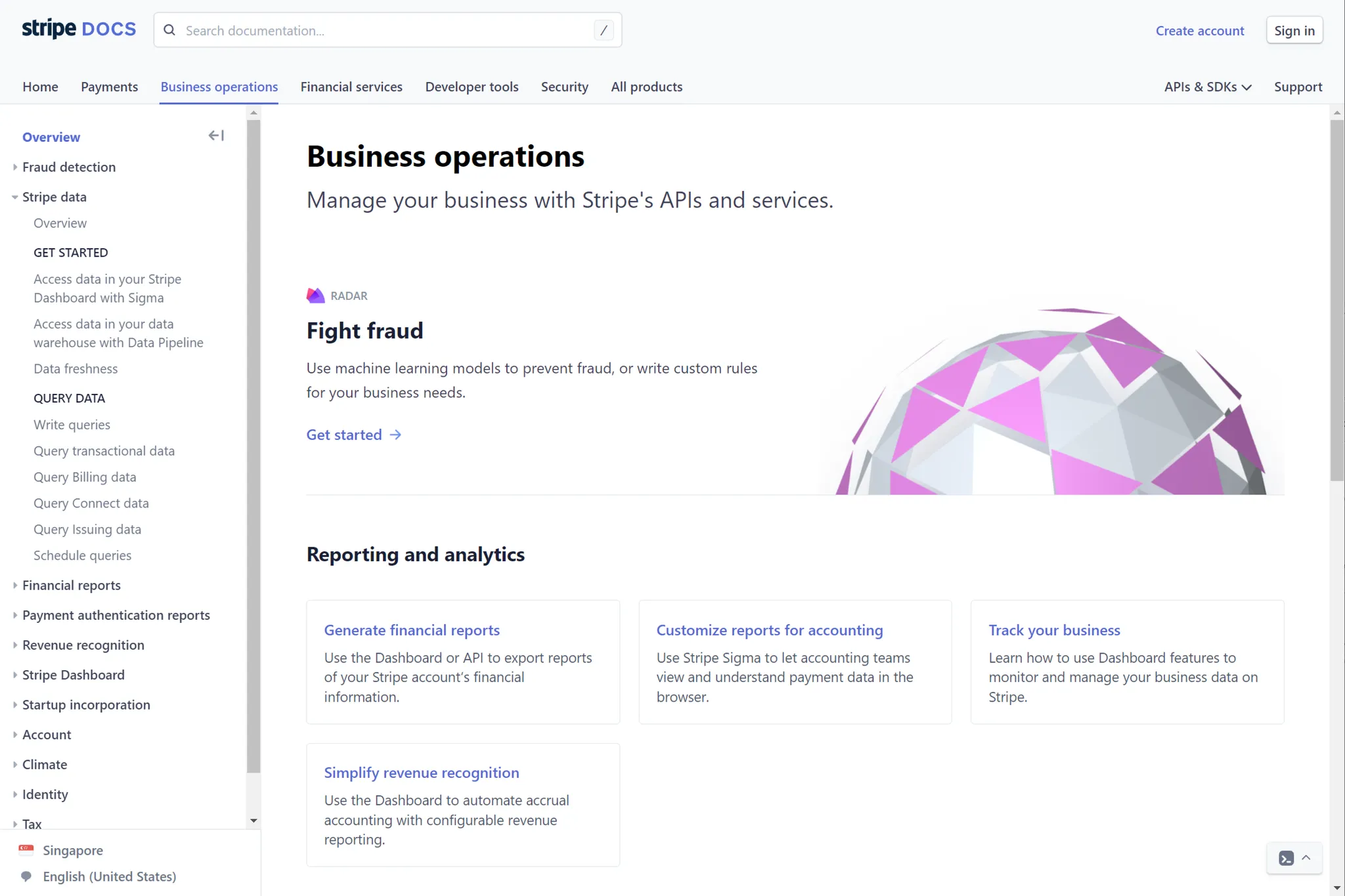Click the Singapore flag icon
The height and width of the screenshot is (896, 1345).
[x=26, y=849]
